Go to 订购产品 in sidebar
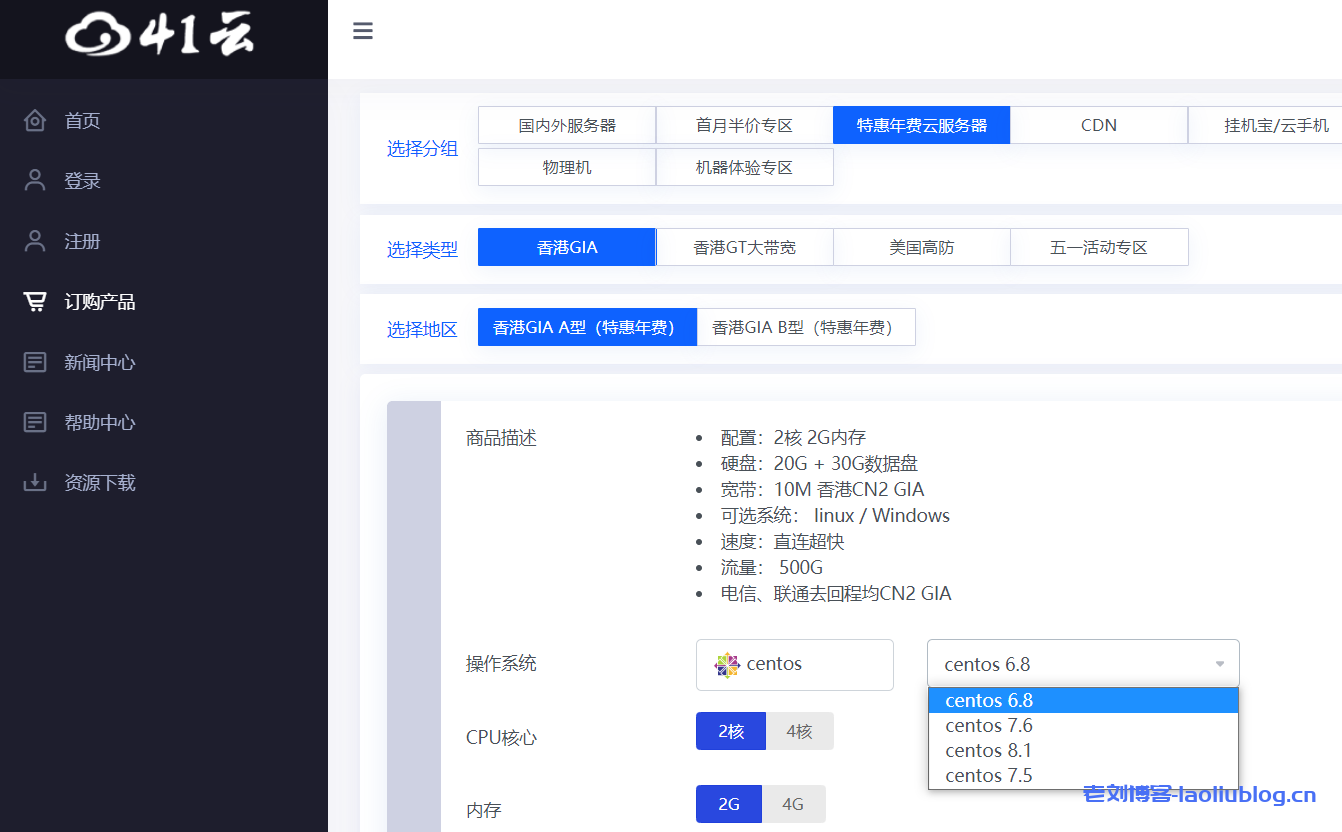This screenshot has height=832, width=1342. [164, 302]
